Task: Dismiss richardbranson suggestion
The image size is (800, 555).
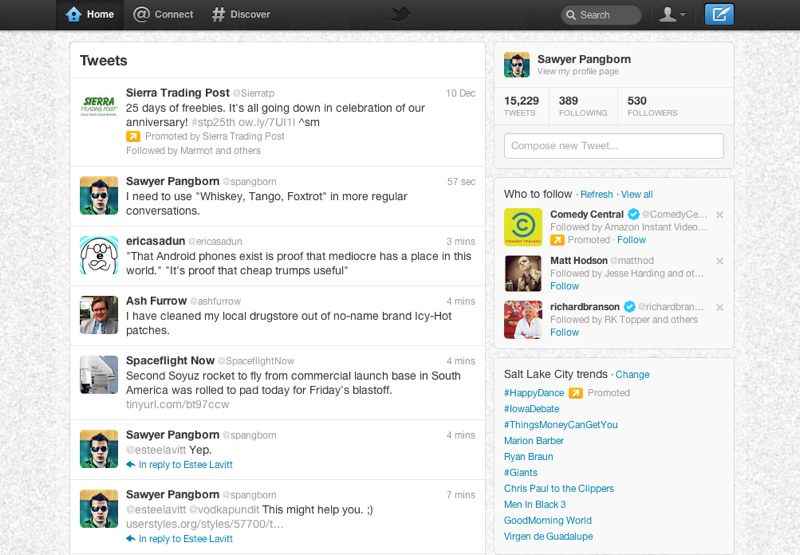Action: [719, 308]
